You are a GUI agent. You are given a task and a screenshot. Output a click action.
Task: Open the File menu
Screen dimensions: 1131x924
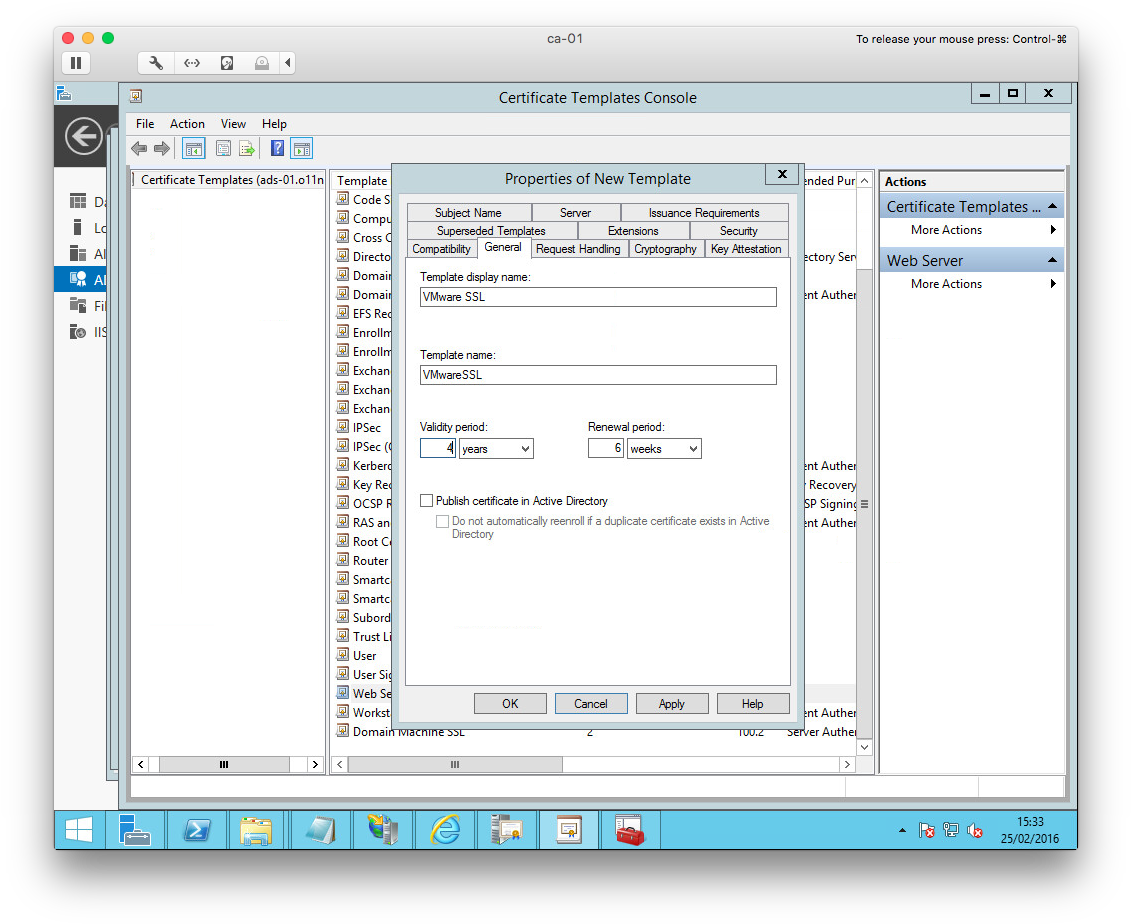click(145, 124)
